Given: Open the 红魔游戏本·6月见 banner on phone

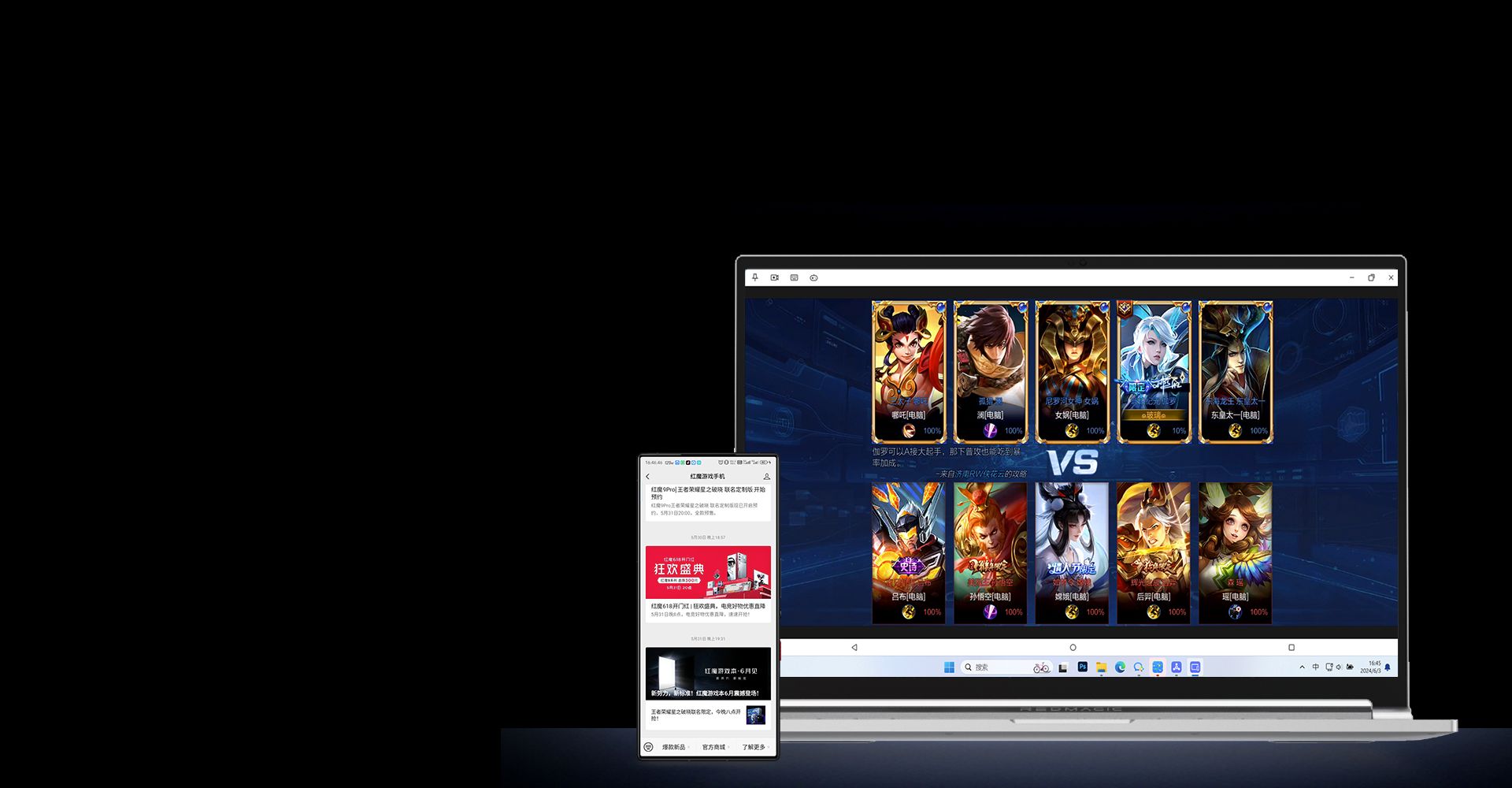Looking at the screenshot, I should point(708,674).
